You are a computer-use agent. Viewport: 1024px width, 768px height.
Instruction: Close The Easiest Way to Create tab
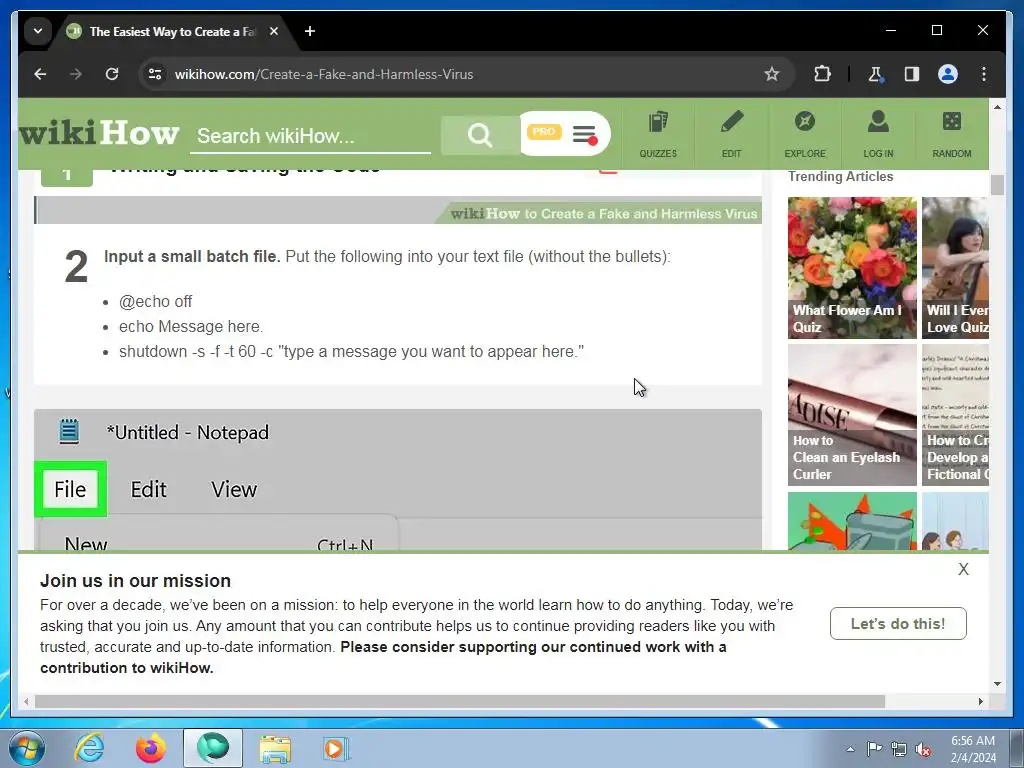pyautogui.click(x=274, y=31)
